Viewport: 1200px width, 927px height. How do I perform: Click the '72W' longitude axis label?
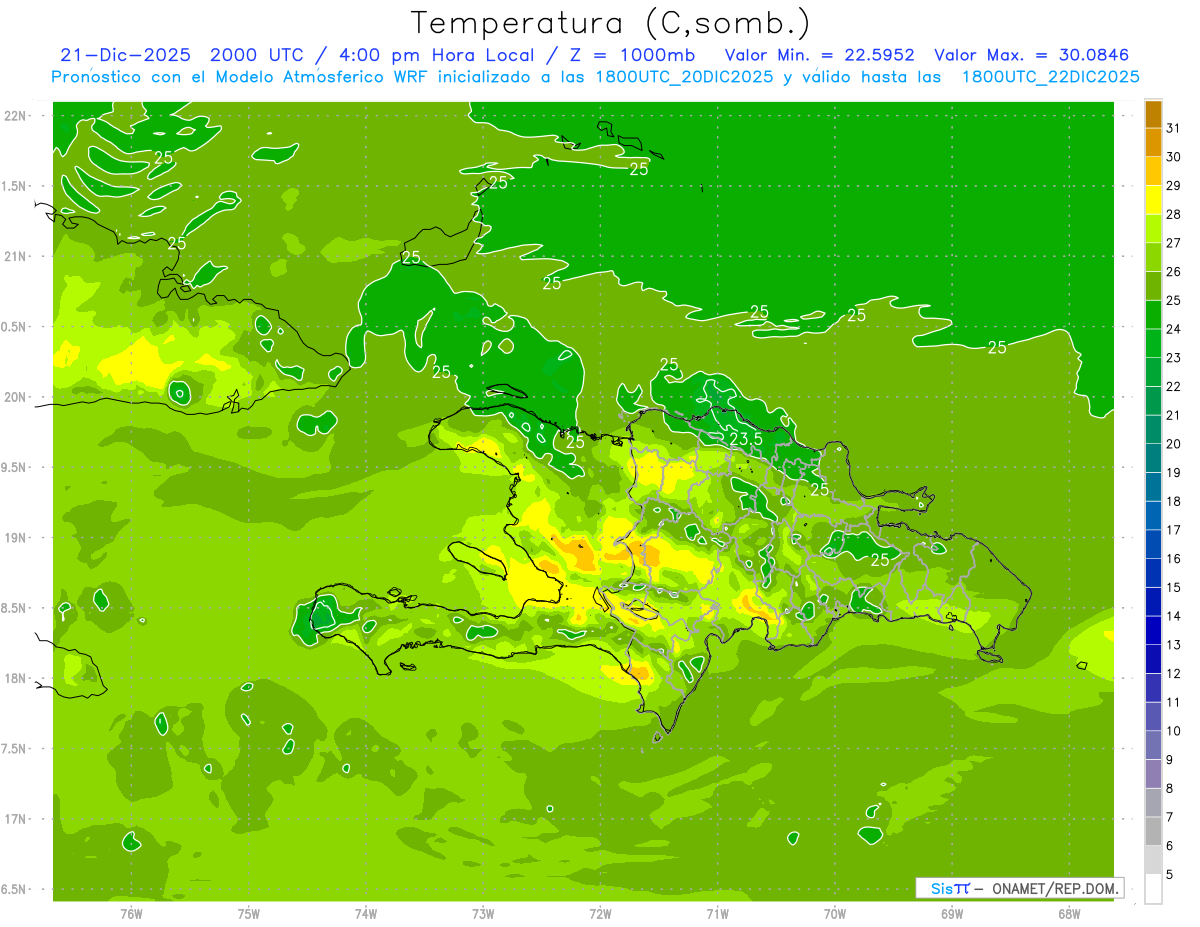pos(600,913)
